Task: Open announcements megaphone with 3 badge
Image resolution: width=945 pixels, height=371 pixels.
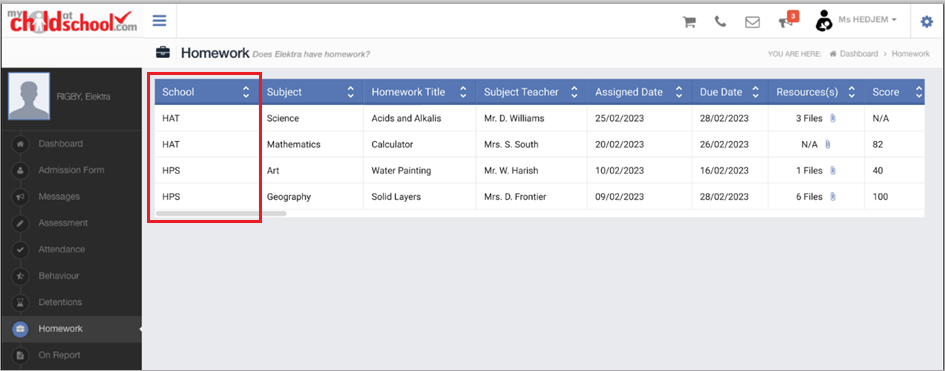Action: 788,20
